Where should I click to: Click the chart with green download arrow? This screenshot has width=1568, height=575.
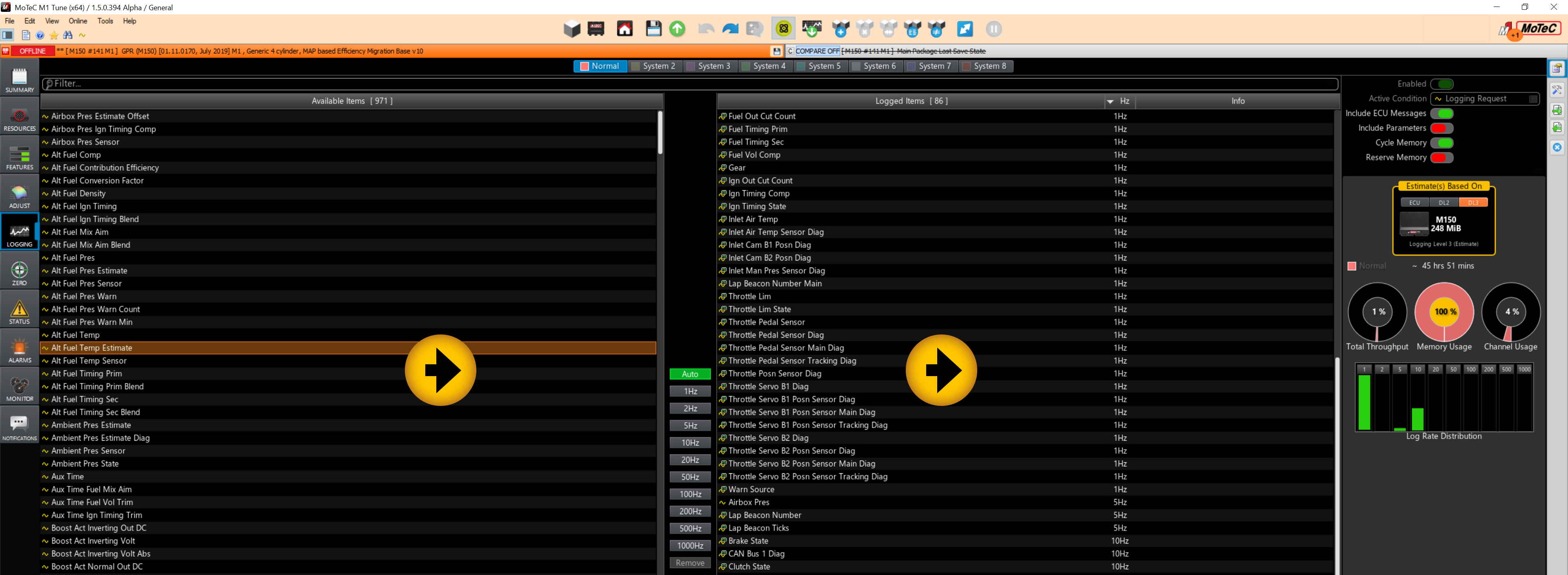(x=811, y=29)
